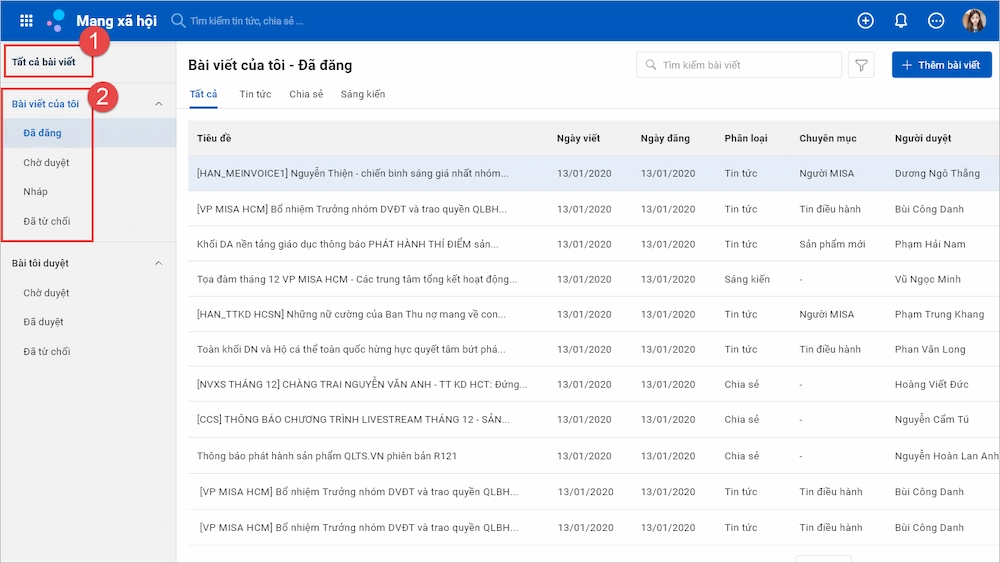Viewport: 1000px width, 563px height.
Task: Open the app launcher grid icon
Action: [26, 20]
